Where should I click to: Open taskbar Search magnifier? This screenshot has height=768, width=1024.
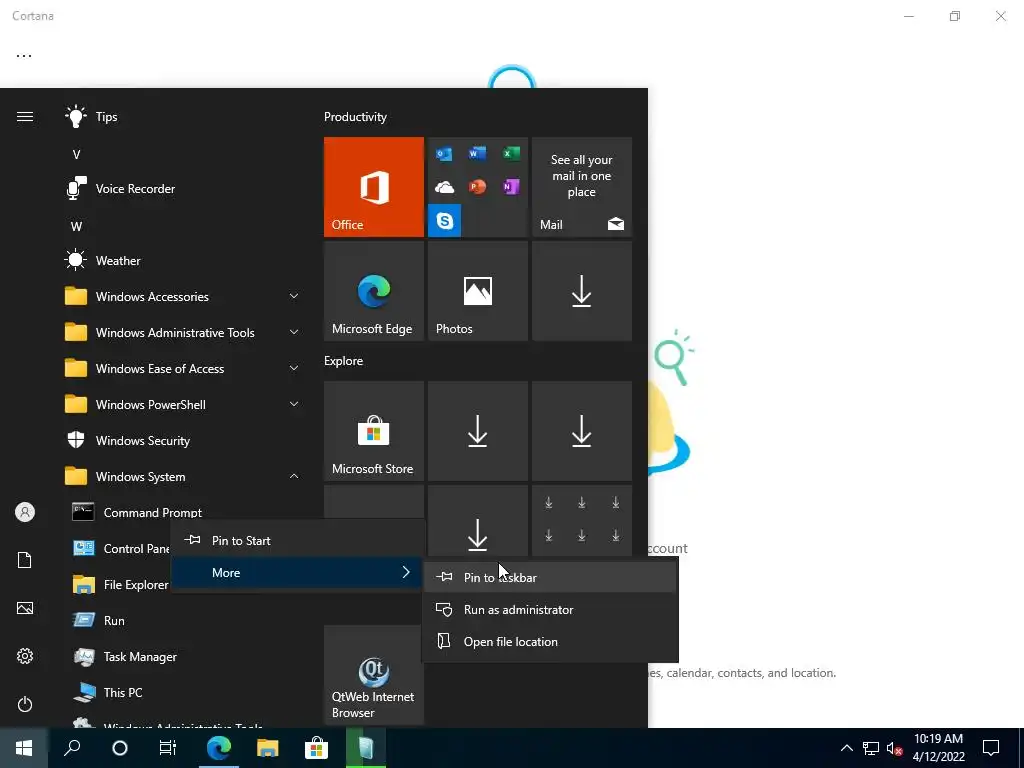72,748
